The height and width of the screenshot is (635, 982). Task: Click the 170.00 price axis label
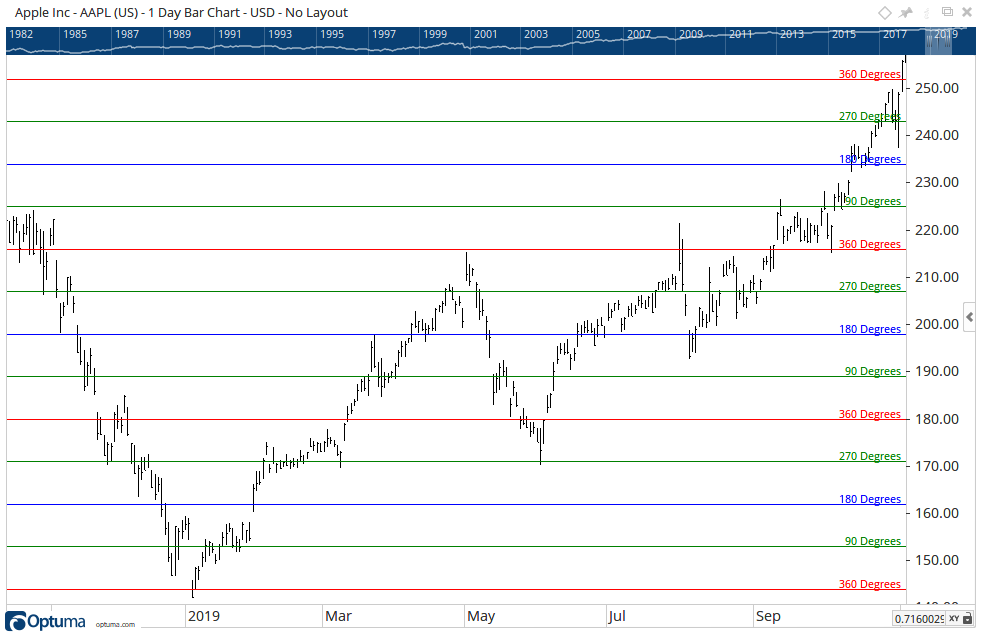pos(937,467)
